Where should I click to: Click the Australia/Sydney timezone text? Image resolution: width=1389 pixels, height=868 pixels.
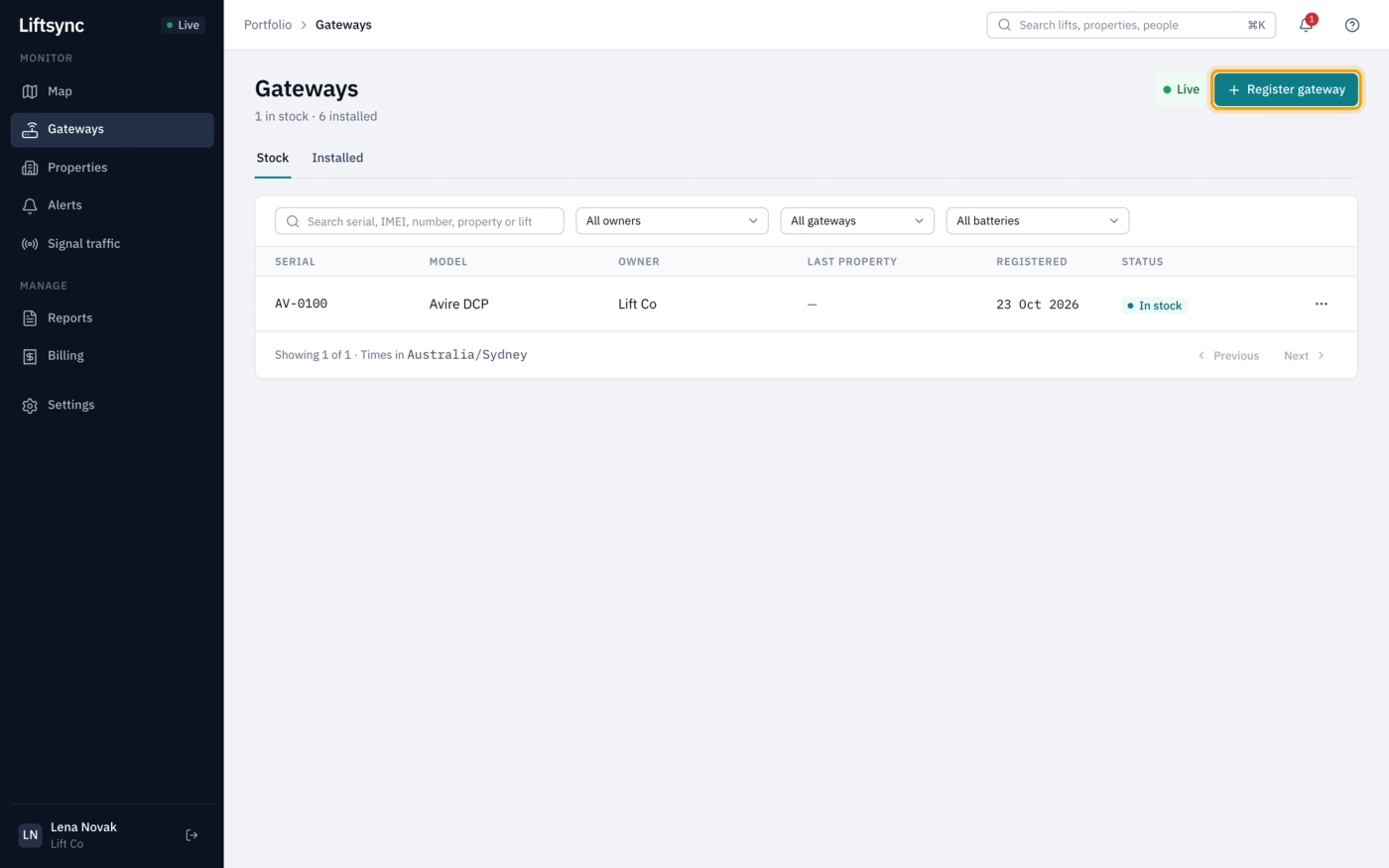tap(467, 354)
